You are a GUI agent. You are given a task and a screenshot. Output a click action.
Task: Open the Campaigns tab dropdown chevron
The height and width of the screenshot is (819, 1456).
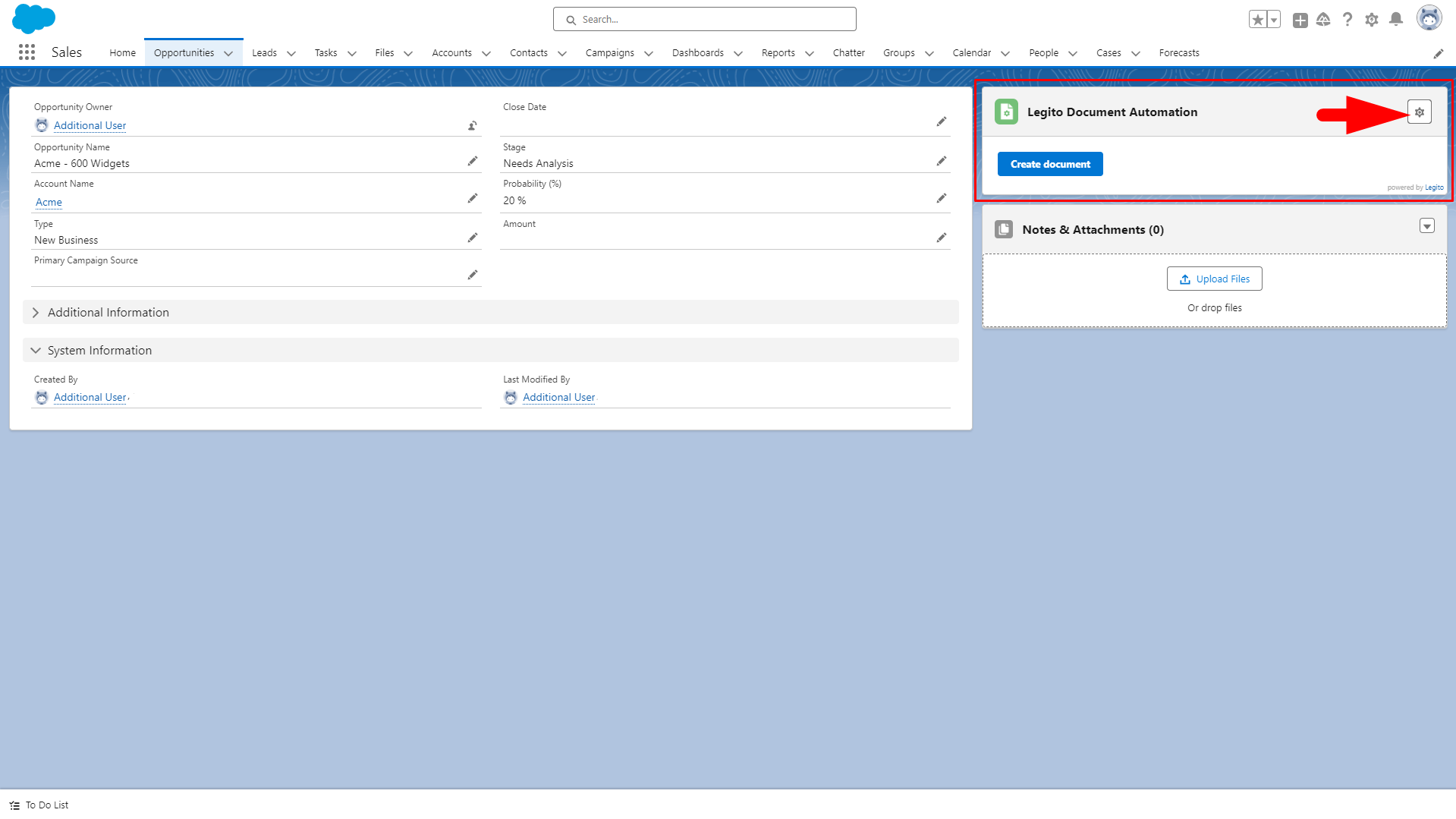[649, 53]
